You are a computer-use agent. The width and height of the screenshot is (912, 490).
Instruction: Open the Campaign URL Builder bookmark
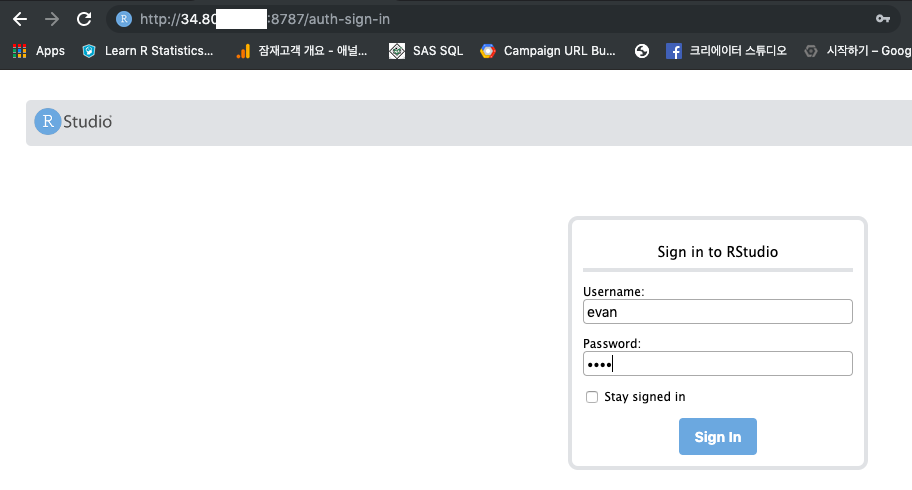pyautogui.click(x=547, y=51)
